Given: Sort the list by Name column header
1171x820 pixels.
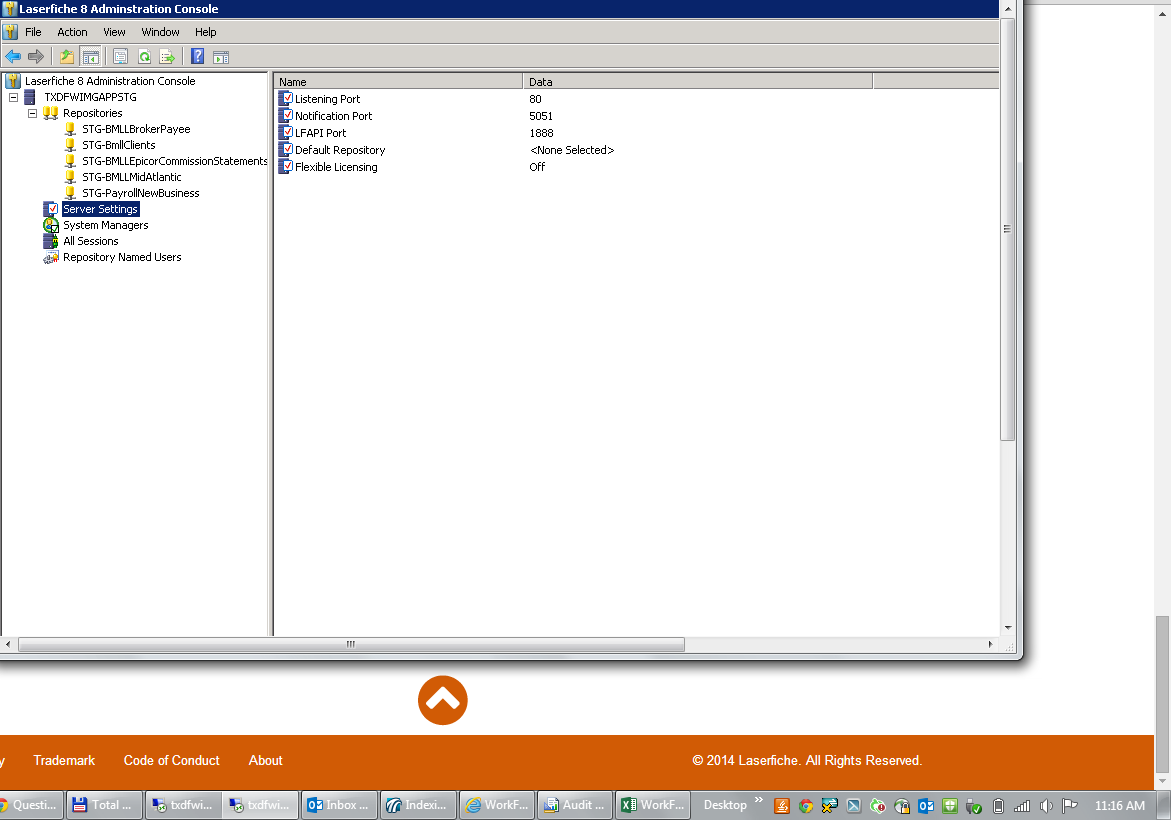Looking at the screenshot, I should point(398,82).
